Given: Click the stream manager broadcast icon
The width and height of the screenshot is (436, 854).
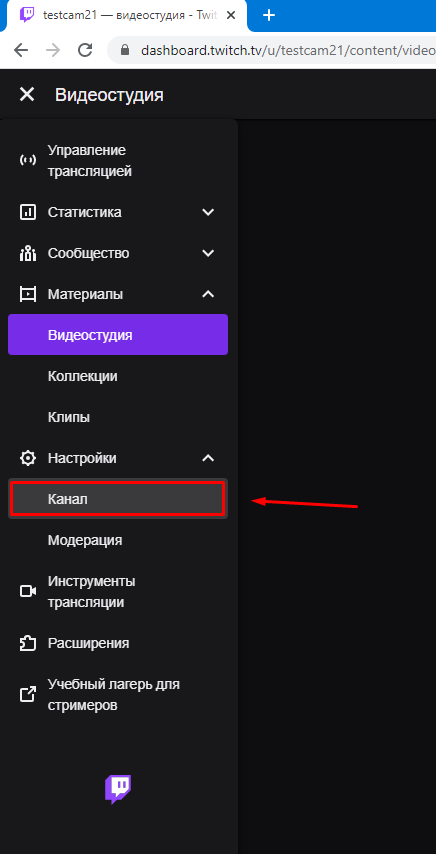Looking at the screenshot, I should coord(28,160).
